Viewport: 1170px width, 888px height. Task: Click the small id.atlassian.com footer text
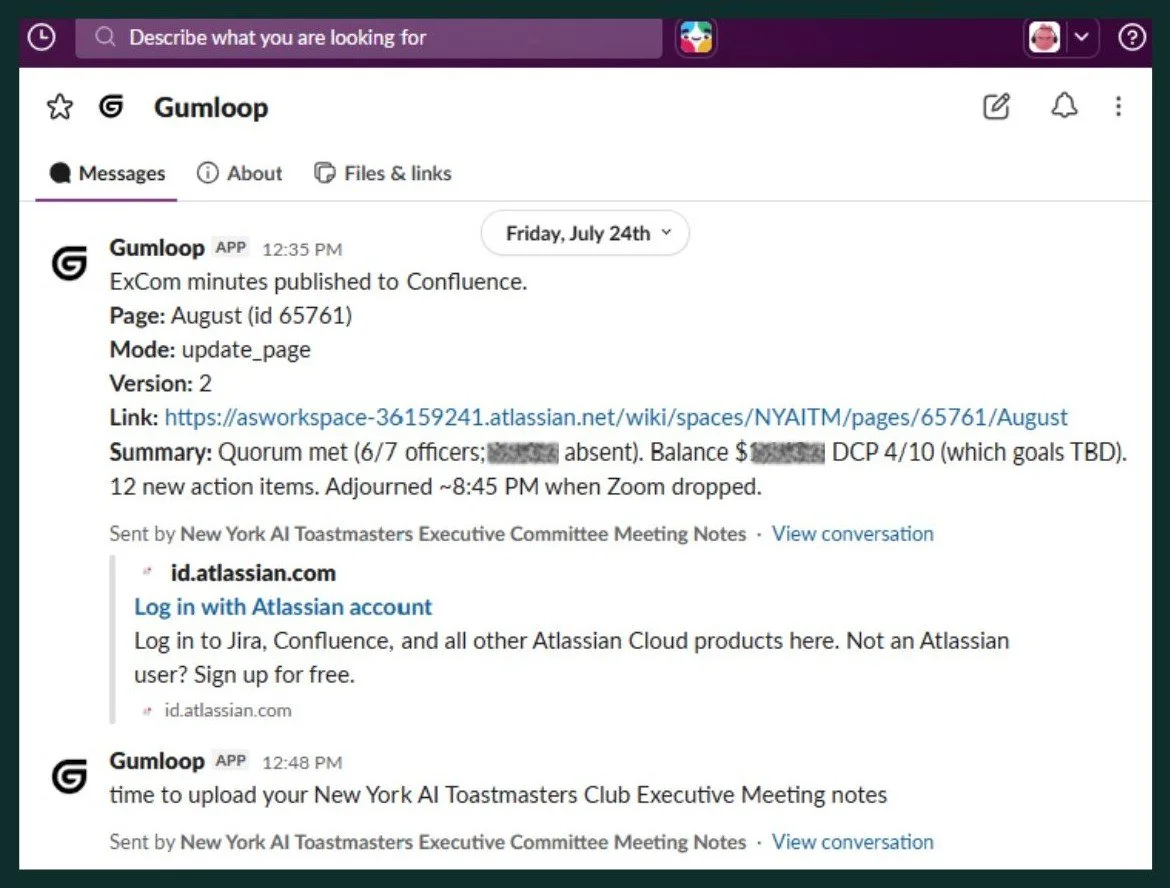click(x=228, y=710)
